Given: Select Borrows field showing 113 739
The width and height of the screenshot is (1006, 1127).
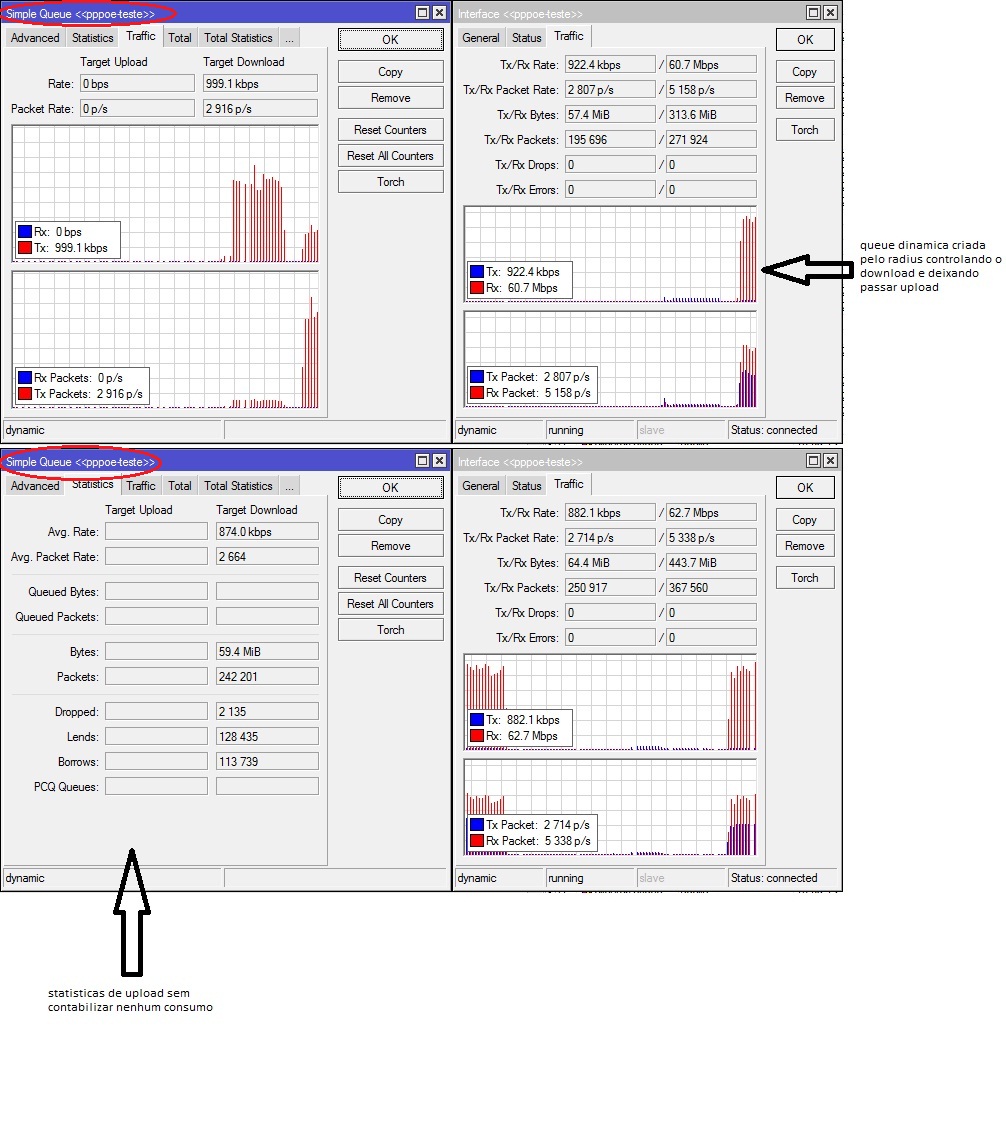Looking at the screenshot, I should click(267, 762).
